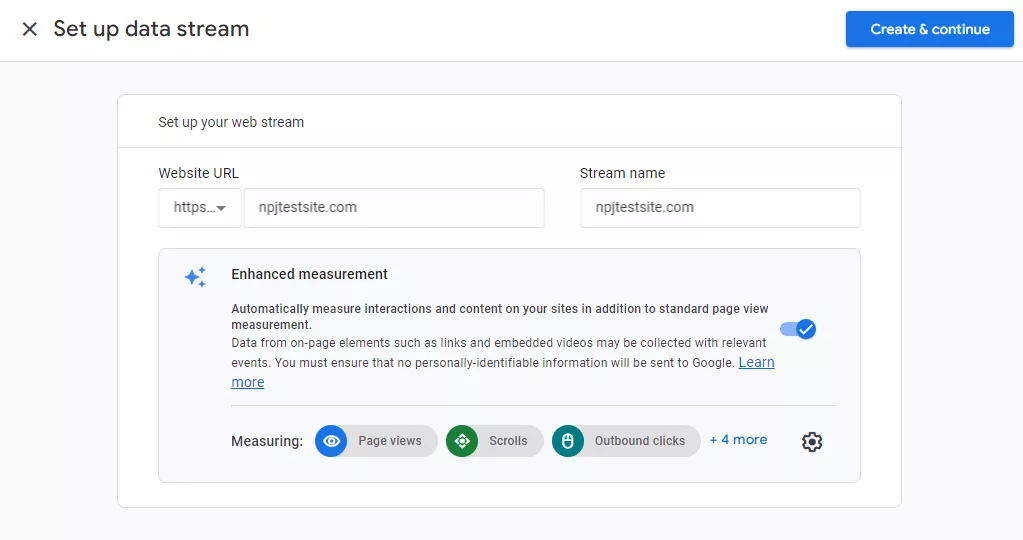This screenshot has width=1023, height=540.
Task: Click the Measuring: label
Action: tap(267, 441)
